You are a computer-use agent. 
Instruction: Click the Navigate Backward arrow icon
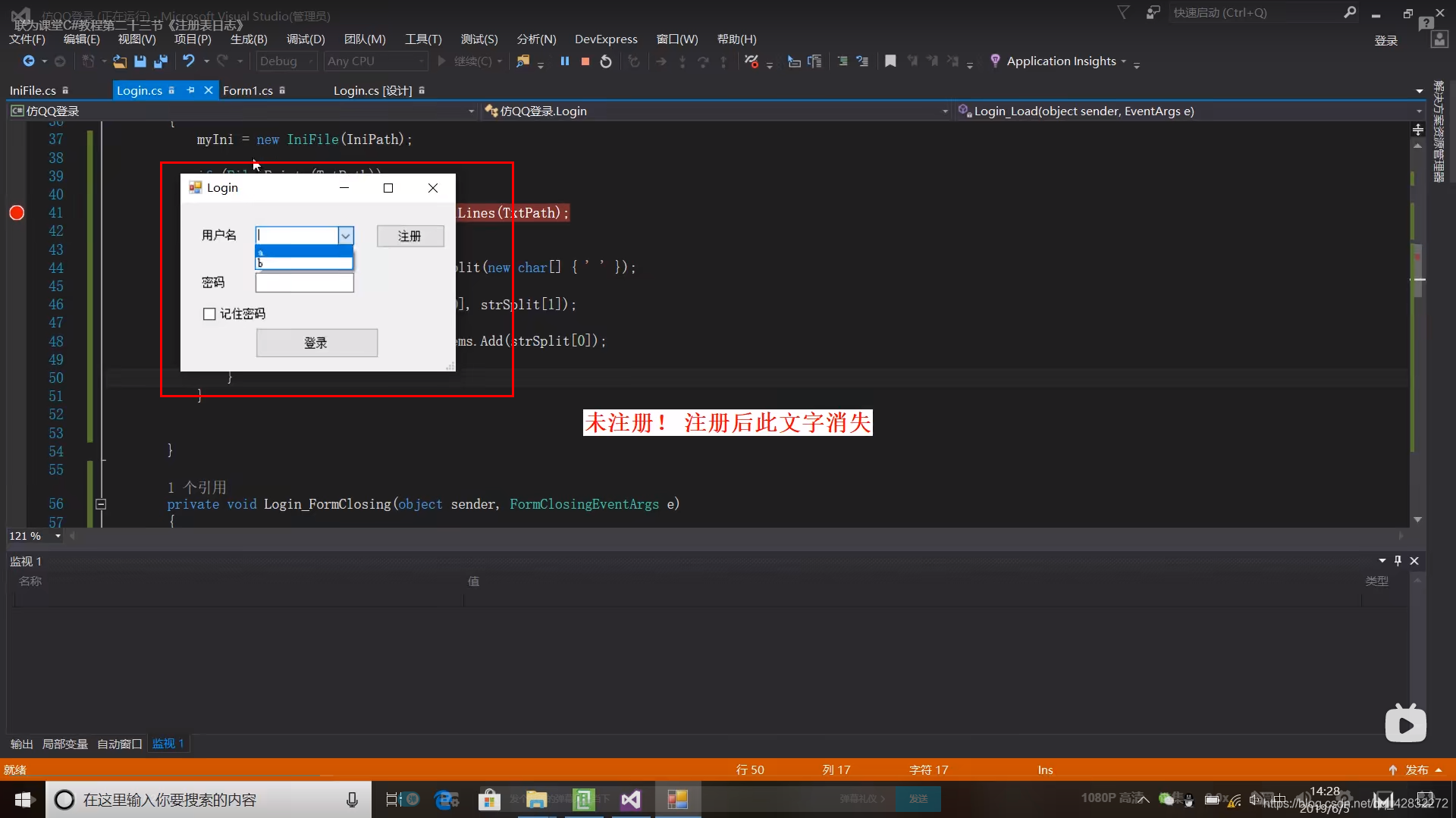pyautogui.click(x=28, y=61)
